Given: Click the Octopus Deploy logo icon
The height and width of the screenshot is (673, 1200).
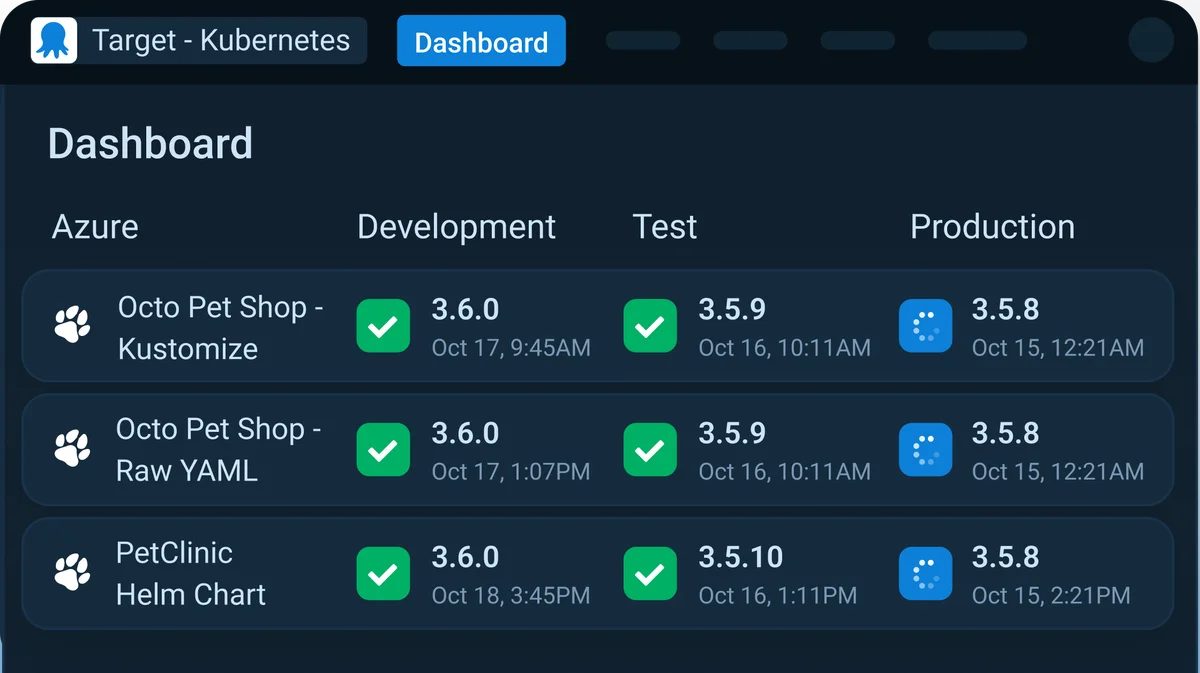Looking at the screenshot, I should [x=55, y=40].
